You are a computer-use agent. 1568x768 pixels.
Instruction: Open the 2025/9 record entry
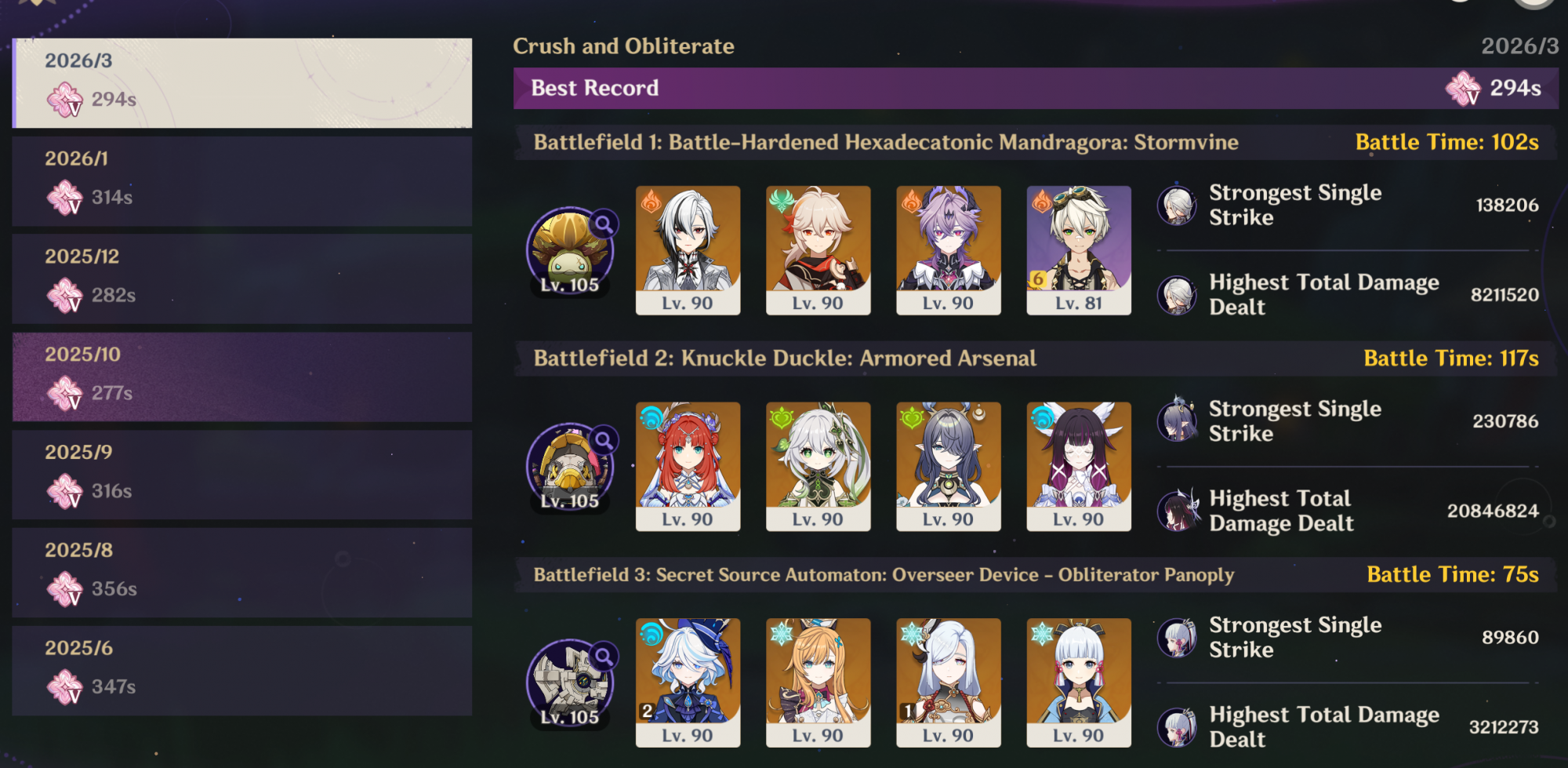click(x=242, y=475)
